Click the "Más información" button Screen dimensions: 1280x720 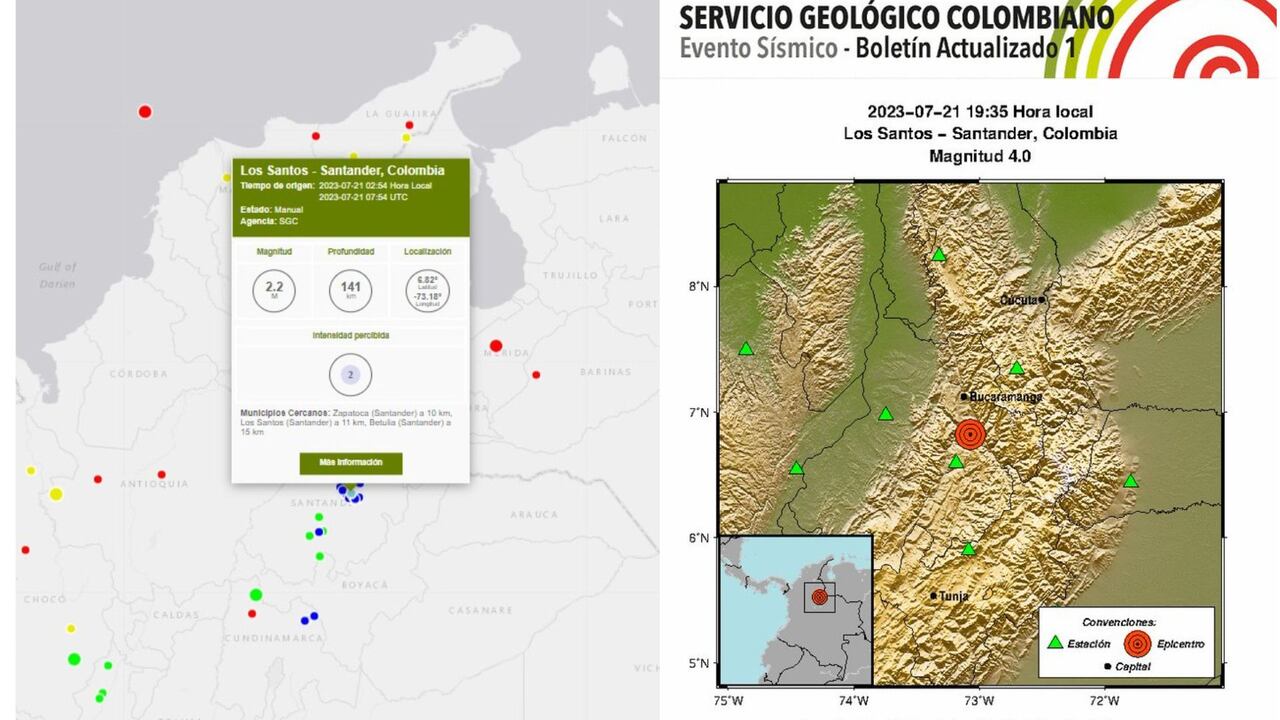[x=350, y=463]
